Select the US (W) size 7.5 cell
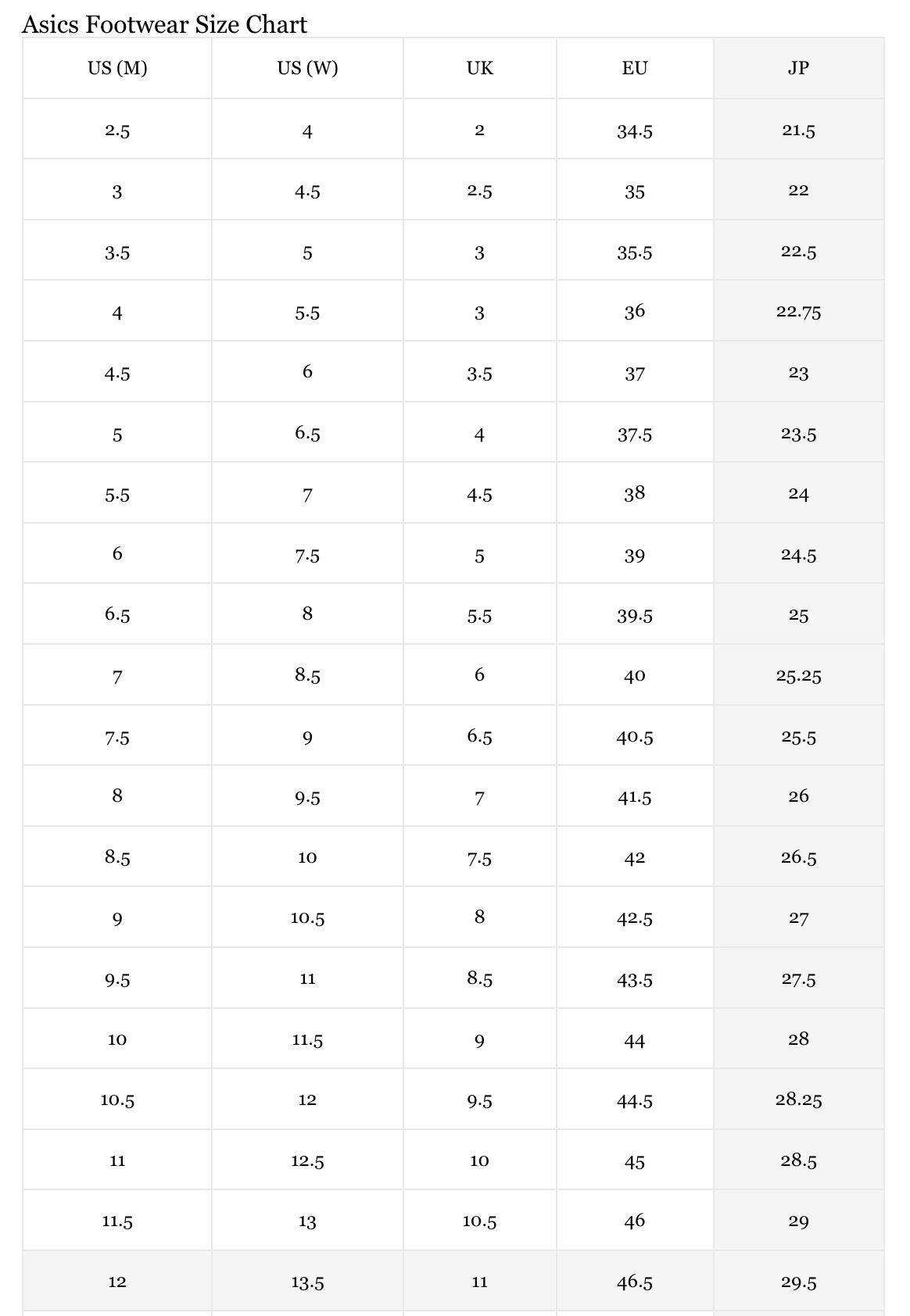 click(x=307, y=556)
